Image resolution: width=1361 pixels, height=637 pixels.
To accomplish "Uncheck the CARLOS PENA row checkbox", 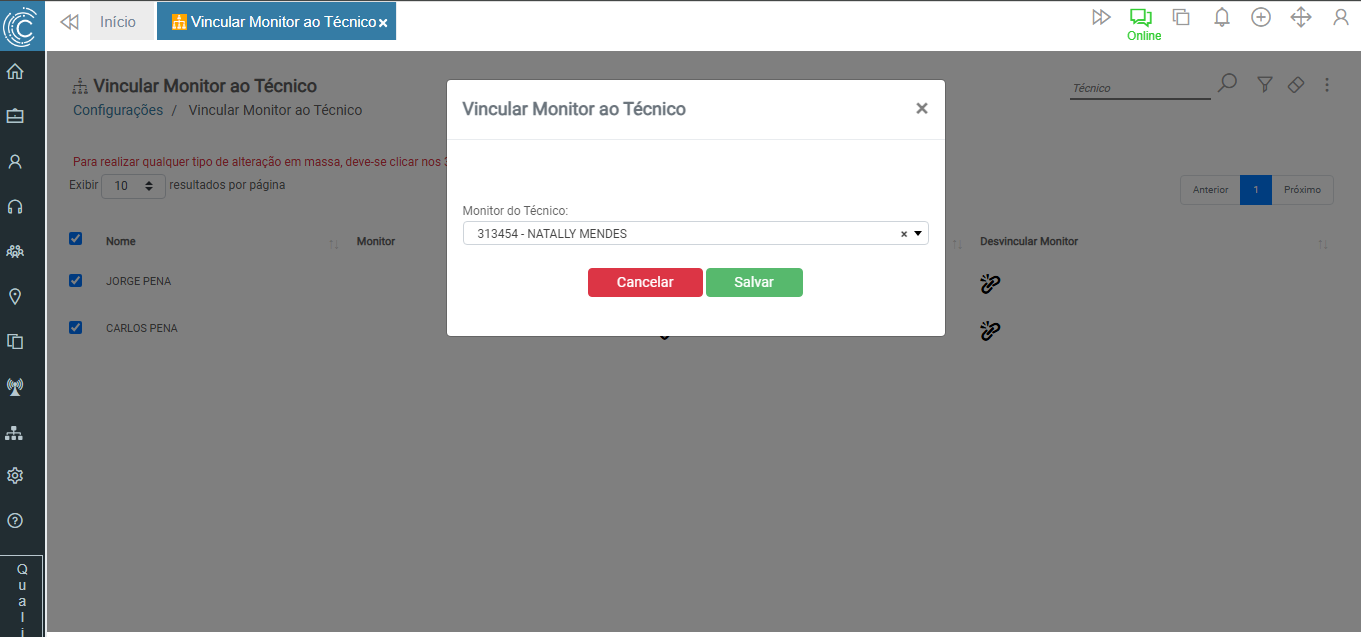I will point(75,328).
